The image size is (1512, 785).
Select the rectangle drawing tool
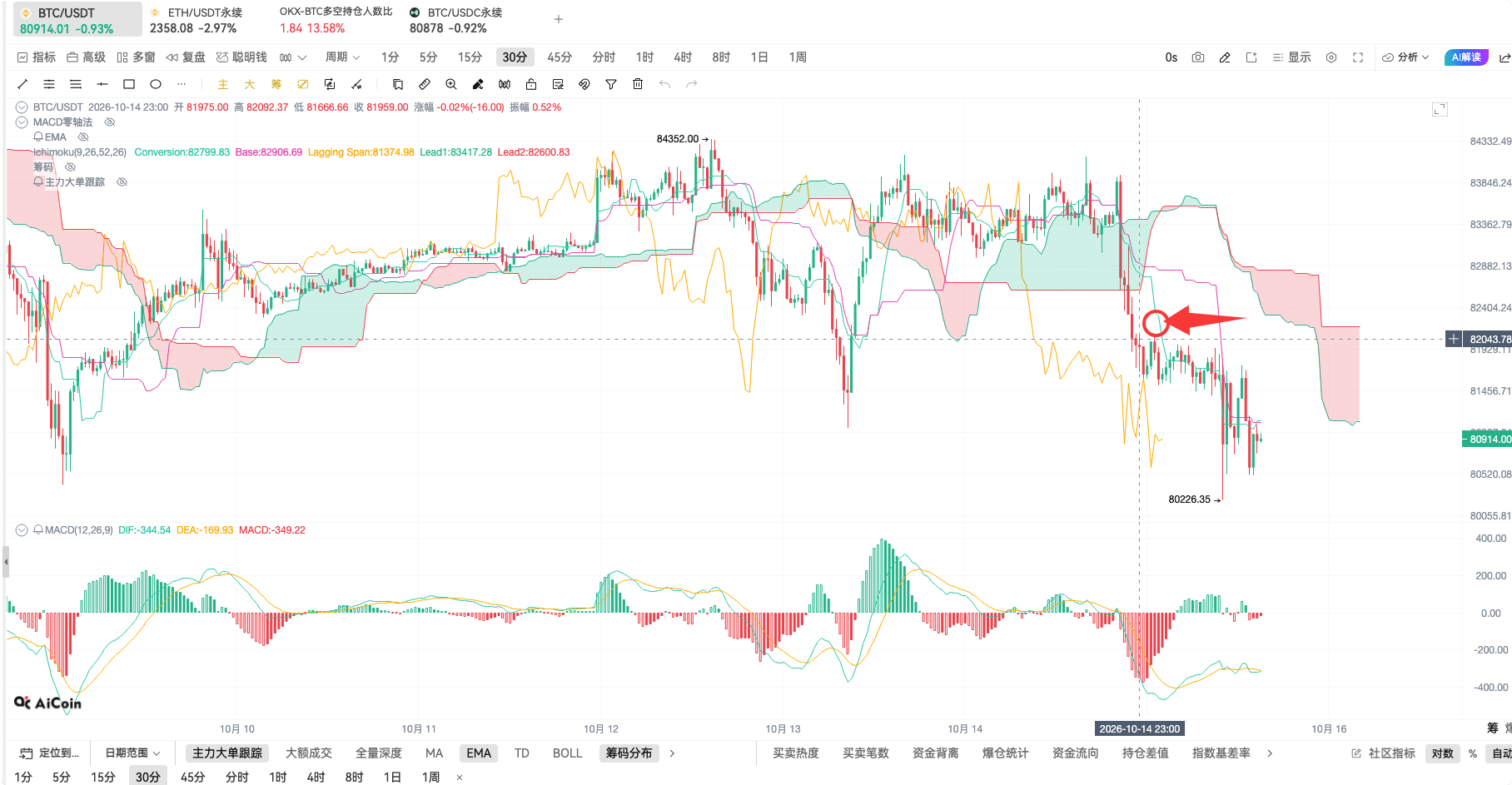click(x=129, y=84)
